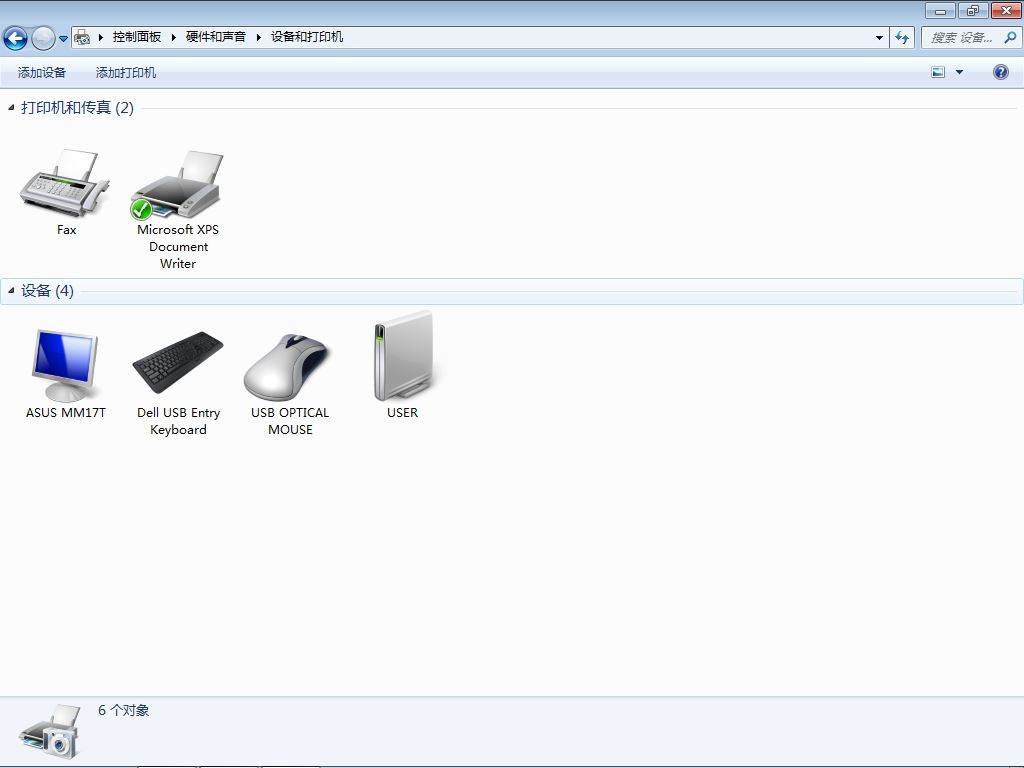Image resolution: width=1024 pixels, height=768 pixels.
Task: Open the help question mark icon
Action: (x=1000, y=72)
